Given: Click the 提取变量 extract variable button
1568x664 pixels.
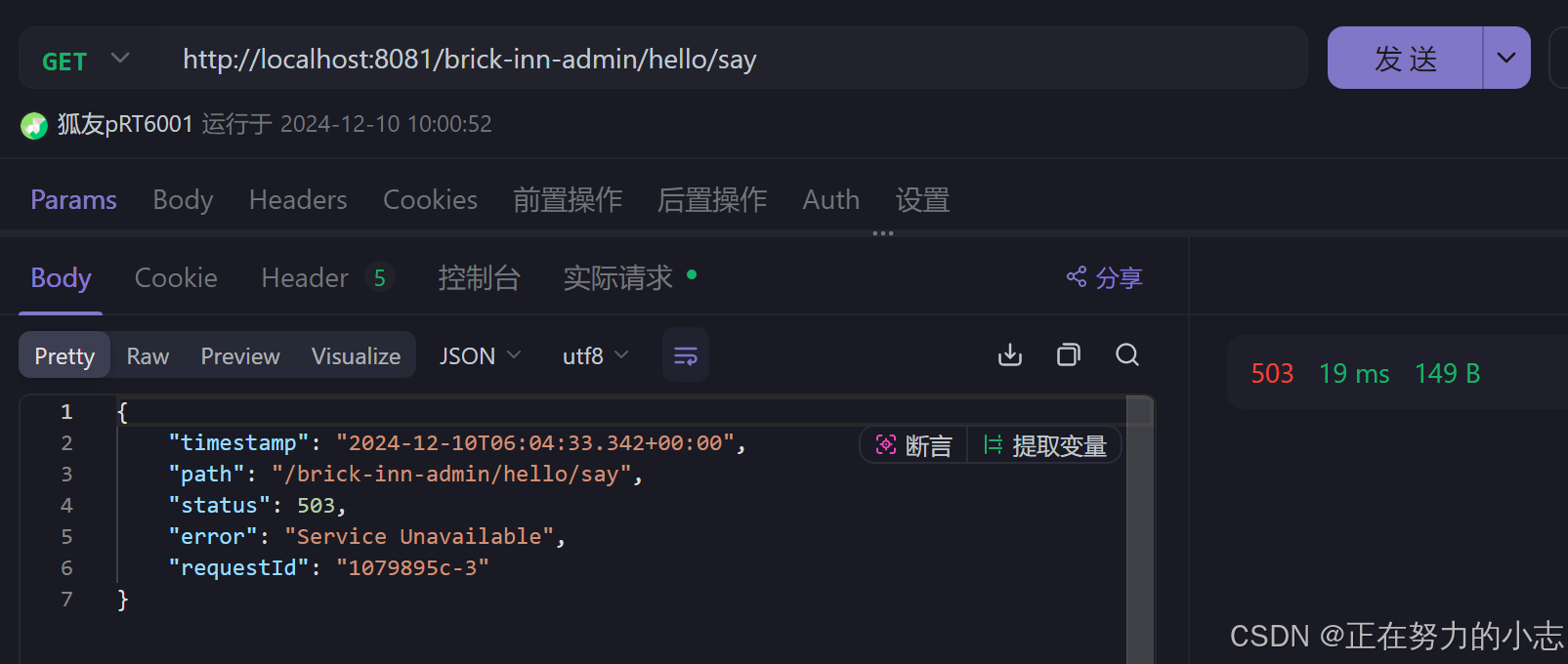Looking at the screenshot, I should (x=1044, y=445).
